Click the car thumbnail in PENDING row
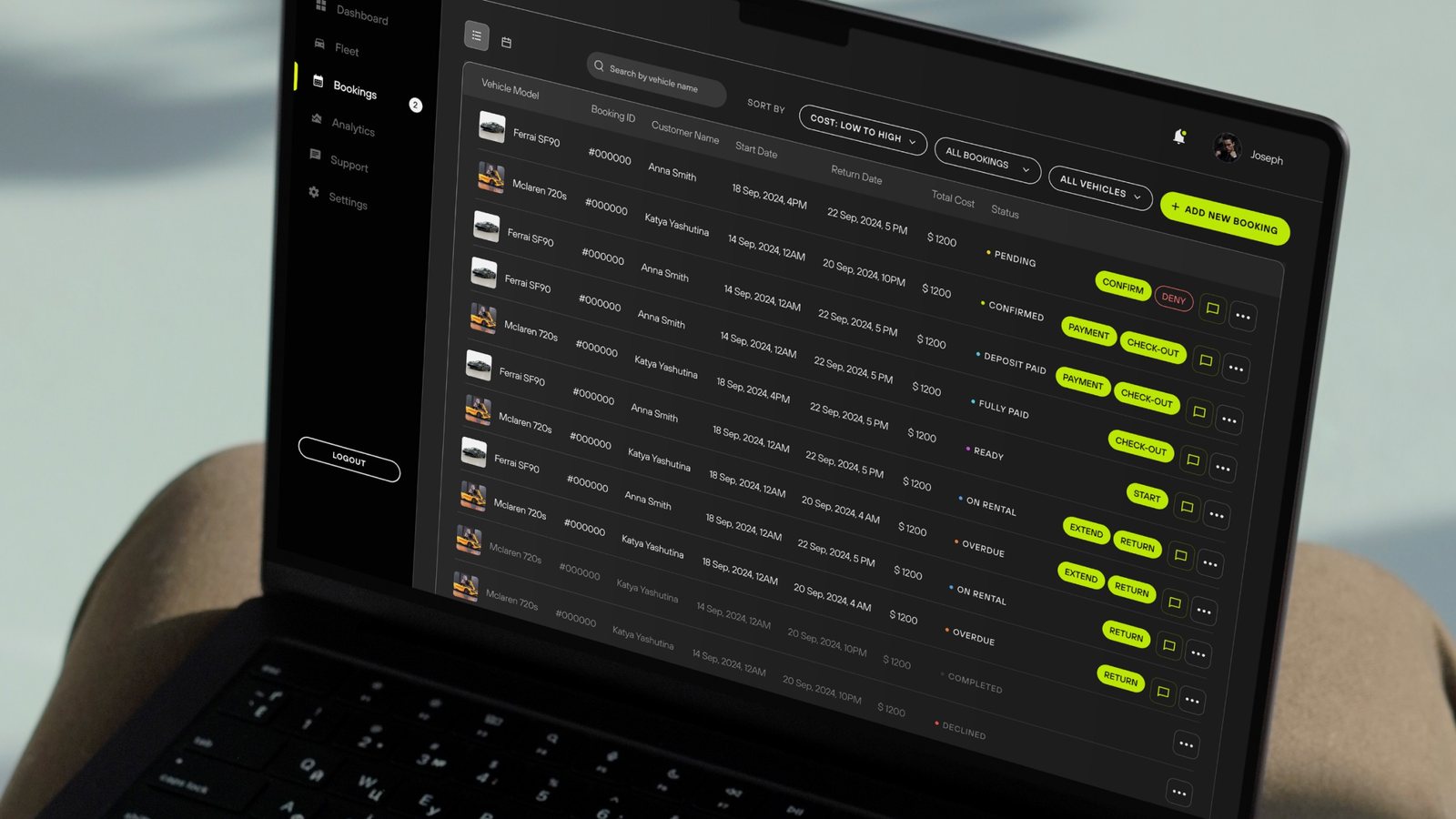The height and width of the screenshot is (819, 1456). 491,126
